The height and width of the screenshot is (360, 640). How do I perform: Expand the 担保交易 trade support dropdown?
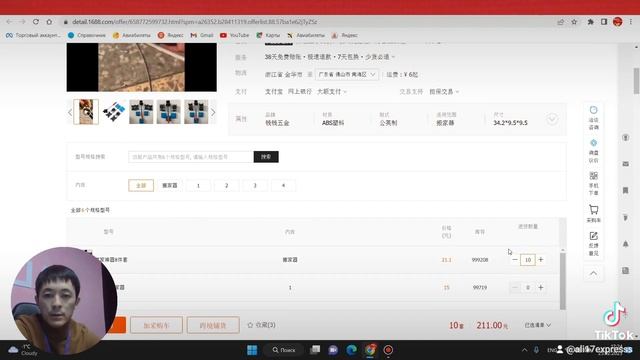click(444, 91)
